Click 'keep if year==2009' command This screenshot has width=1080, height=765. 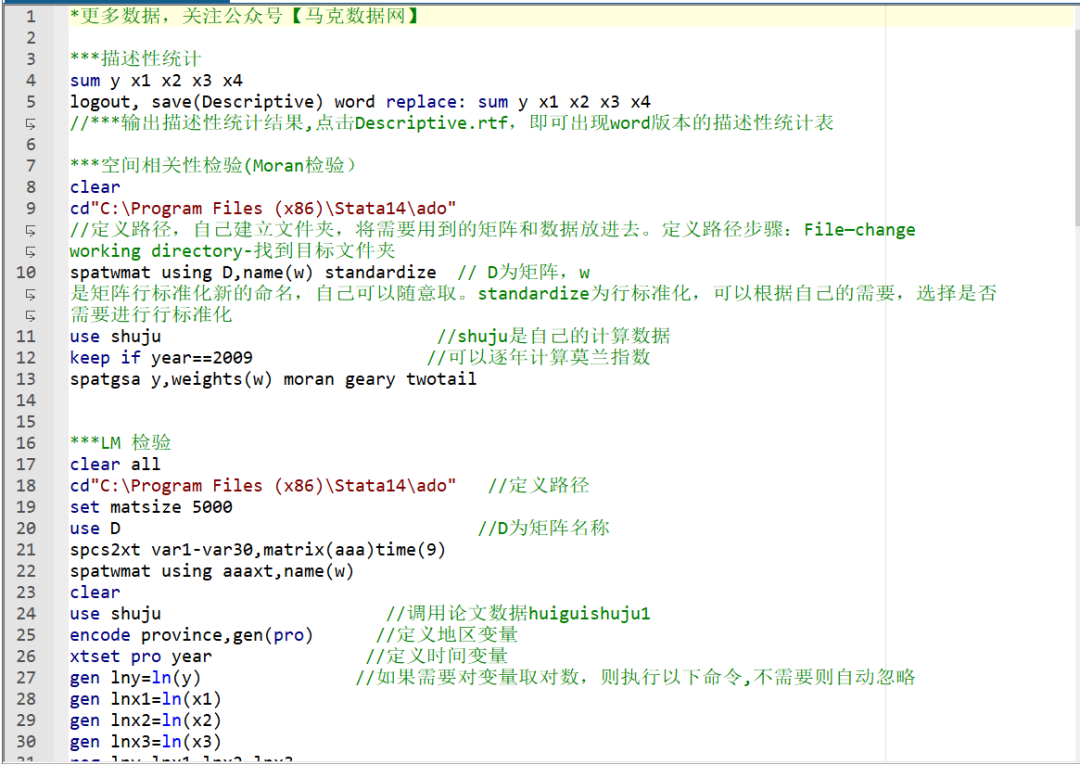(x=161, y=358)
